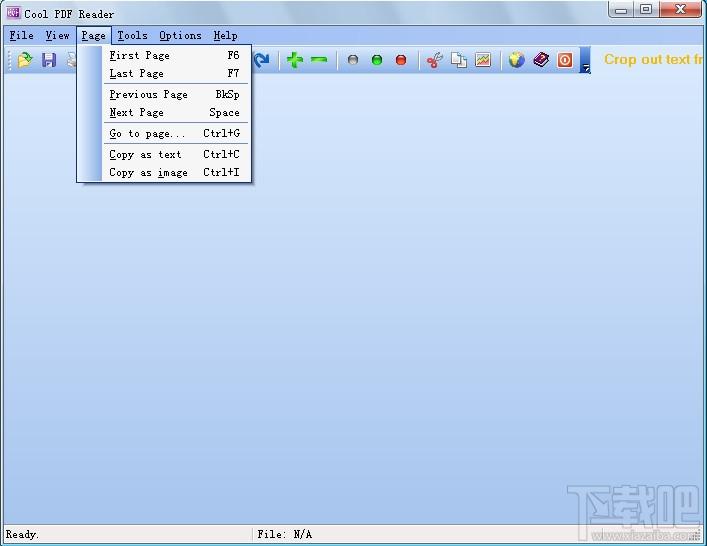Click the scissors crop icon
The height and width of the screenshot is (546, 707).
click(x=435, y=60)
